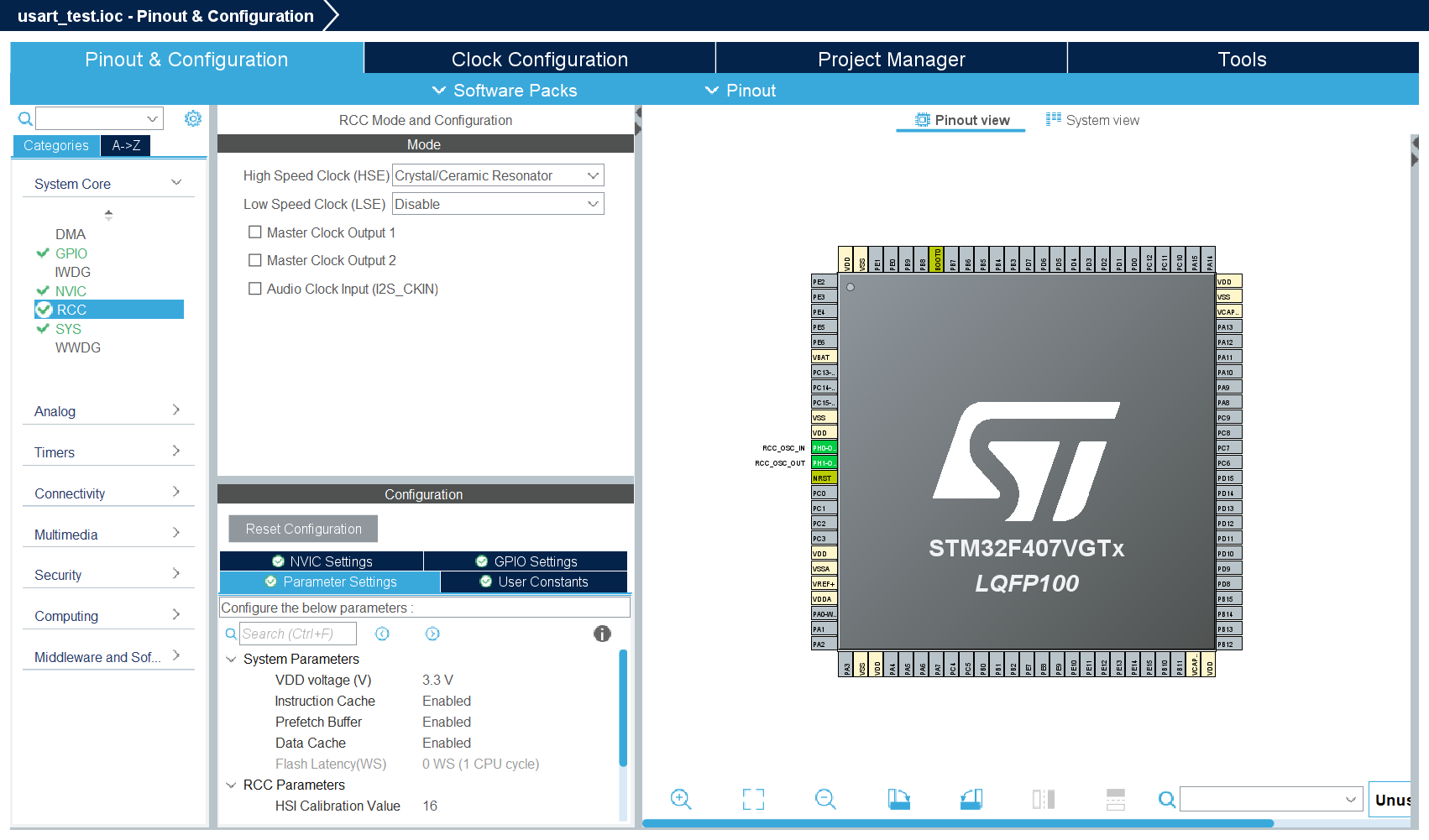The width and height of the screenshot is (1429, 840).
Task: Open the NVIC Settings tab
Action: [322, 561]
